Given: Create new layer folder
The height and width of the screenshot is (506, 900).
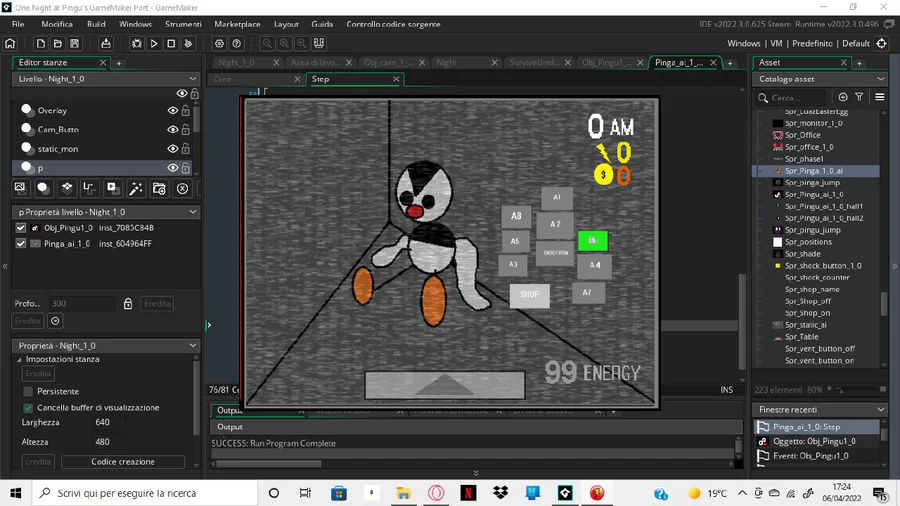Looking at the screenshot, I should (x=159, y=188).
